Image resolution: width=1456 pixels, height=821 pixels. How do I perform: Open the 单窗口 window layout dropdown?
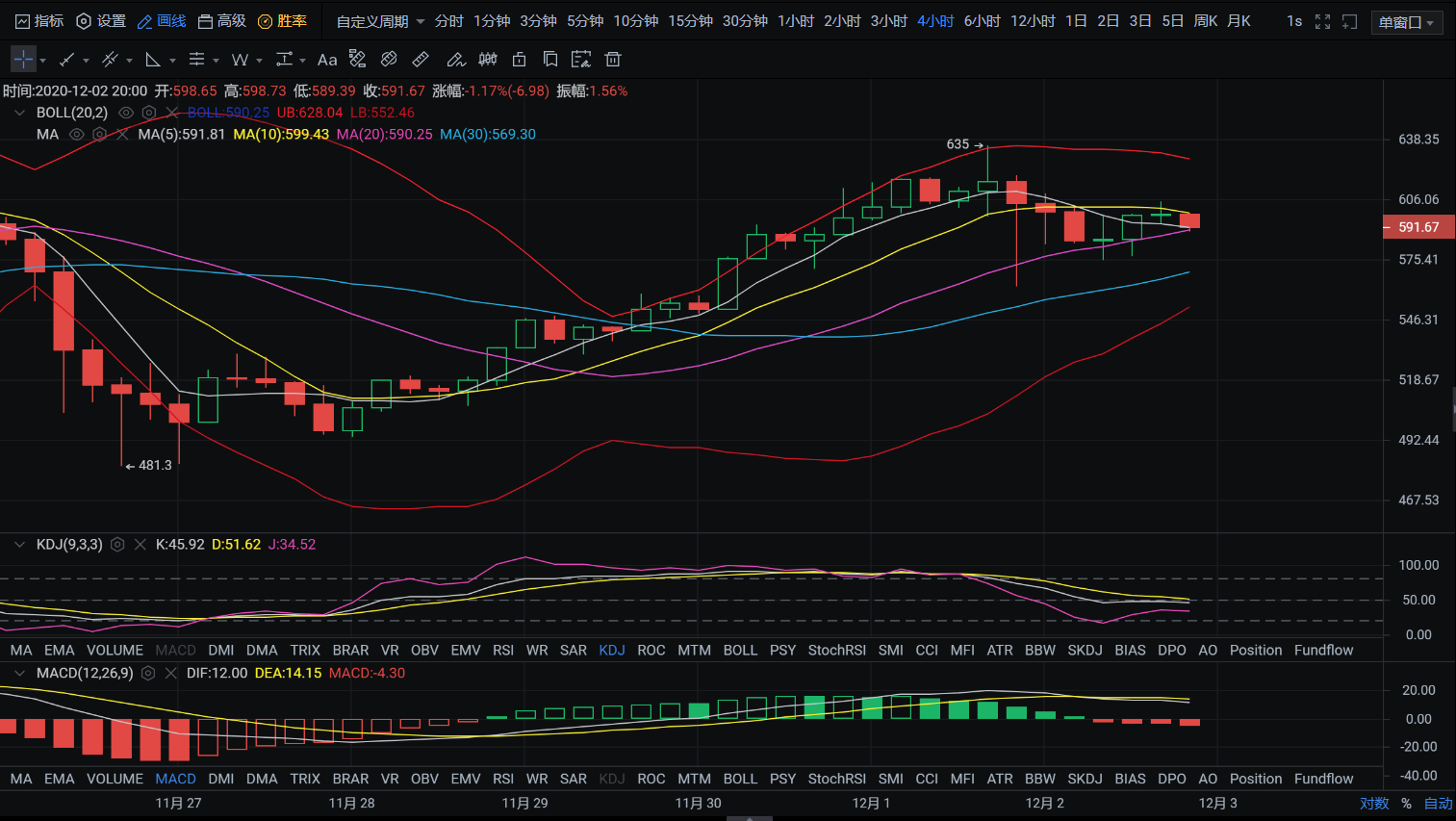1406,22
